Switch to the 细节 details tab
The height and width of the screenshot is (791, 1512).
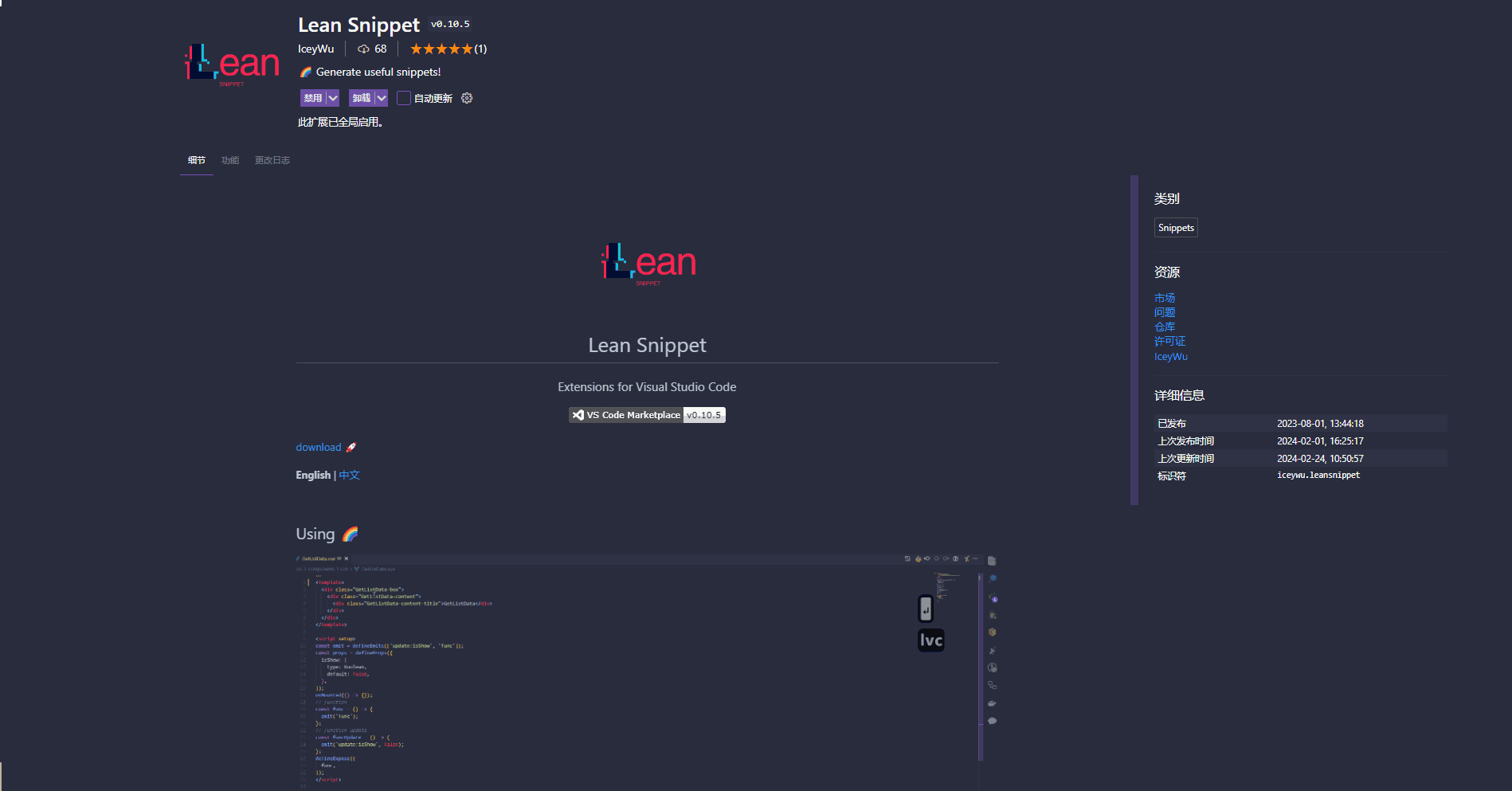click(x=197, y=160)
